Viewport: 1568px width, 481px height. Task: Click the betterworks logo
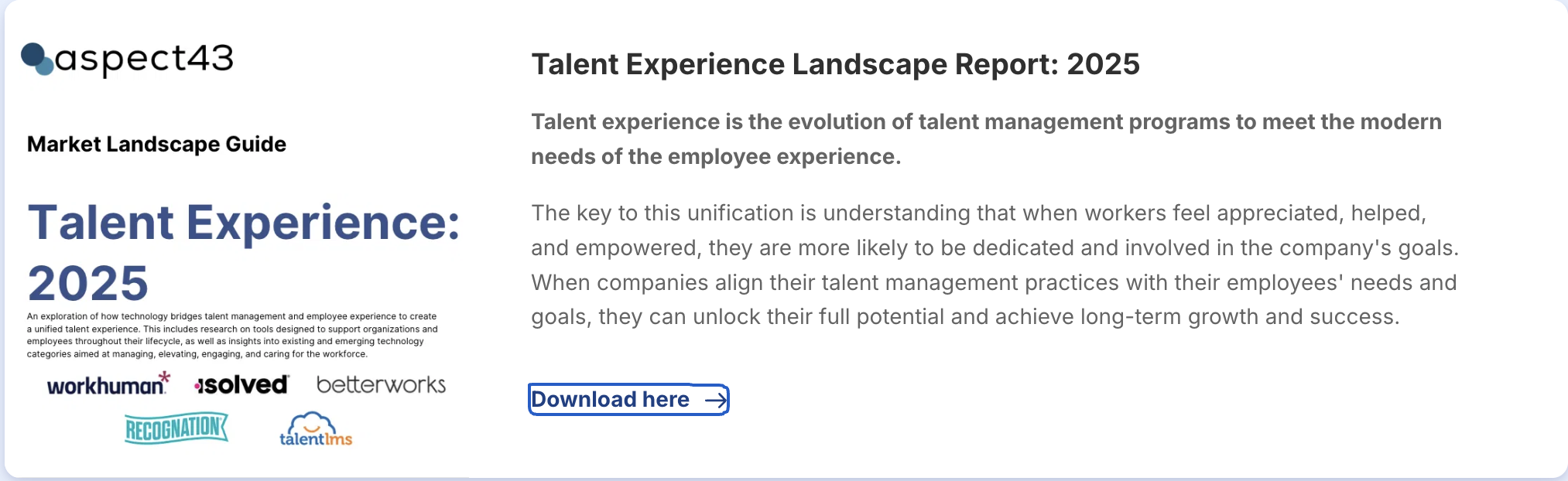coord(381,384)
